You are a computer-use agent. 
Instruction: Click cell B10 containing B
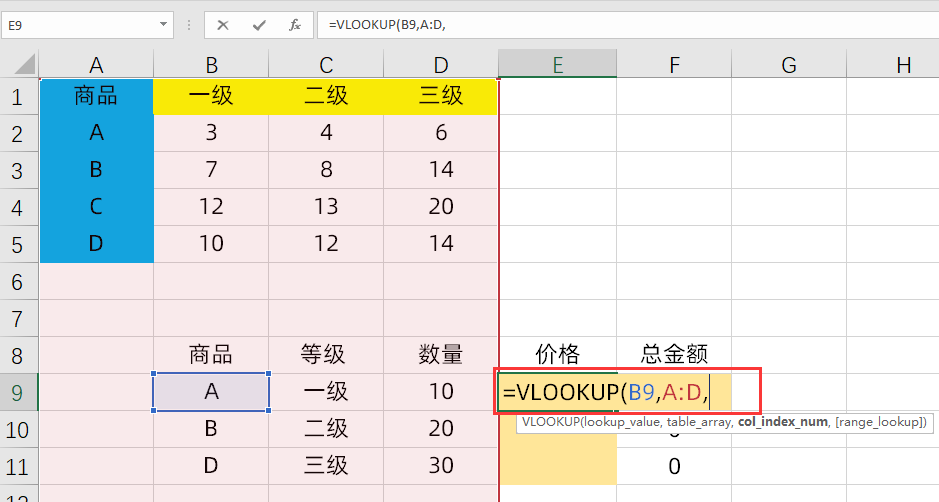tap(211, 430)
